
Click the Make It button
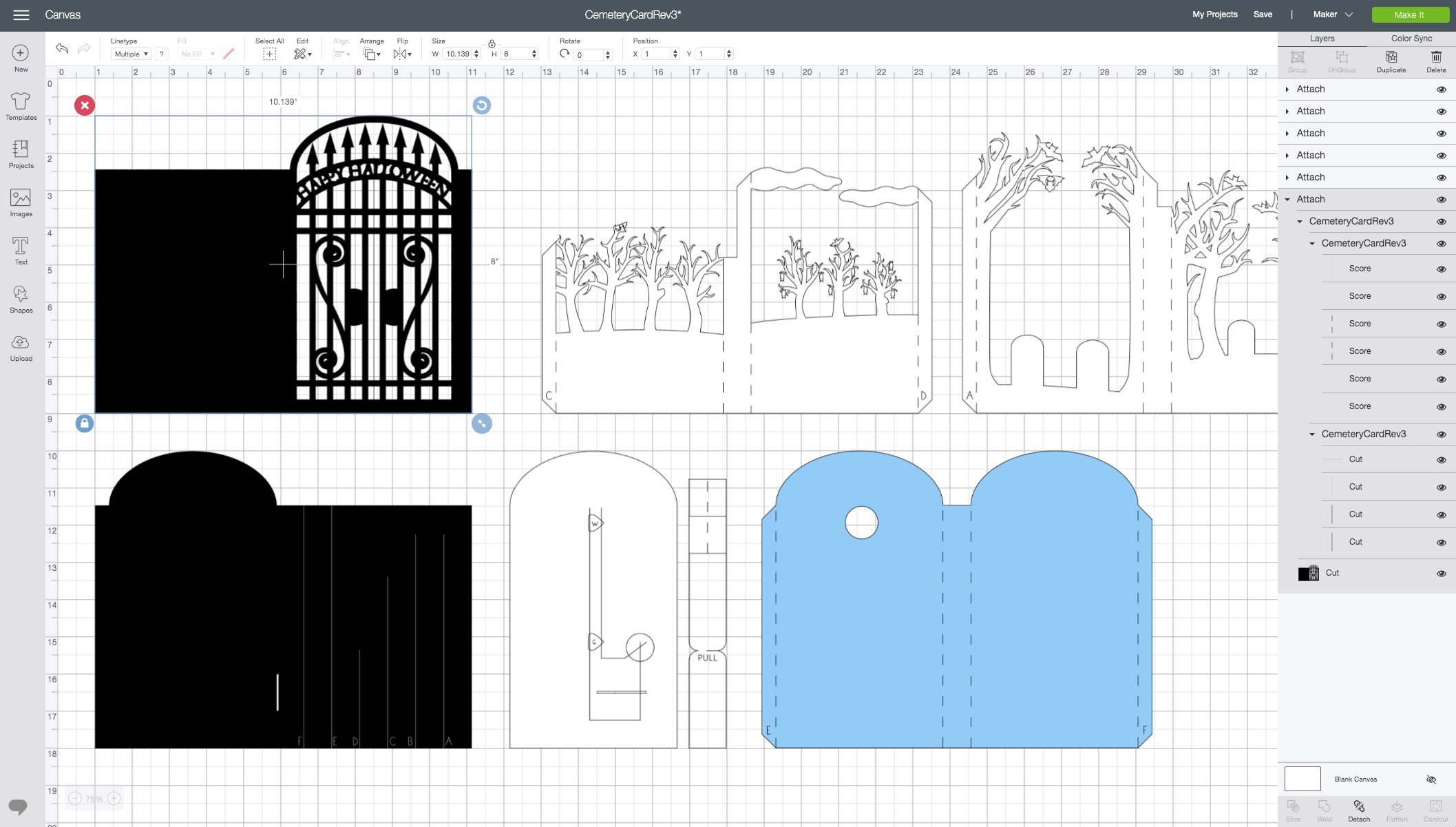pos(1409,14)
